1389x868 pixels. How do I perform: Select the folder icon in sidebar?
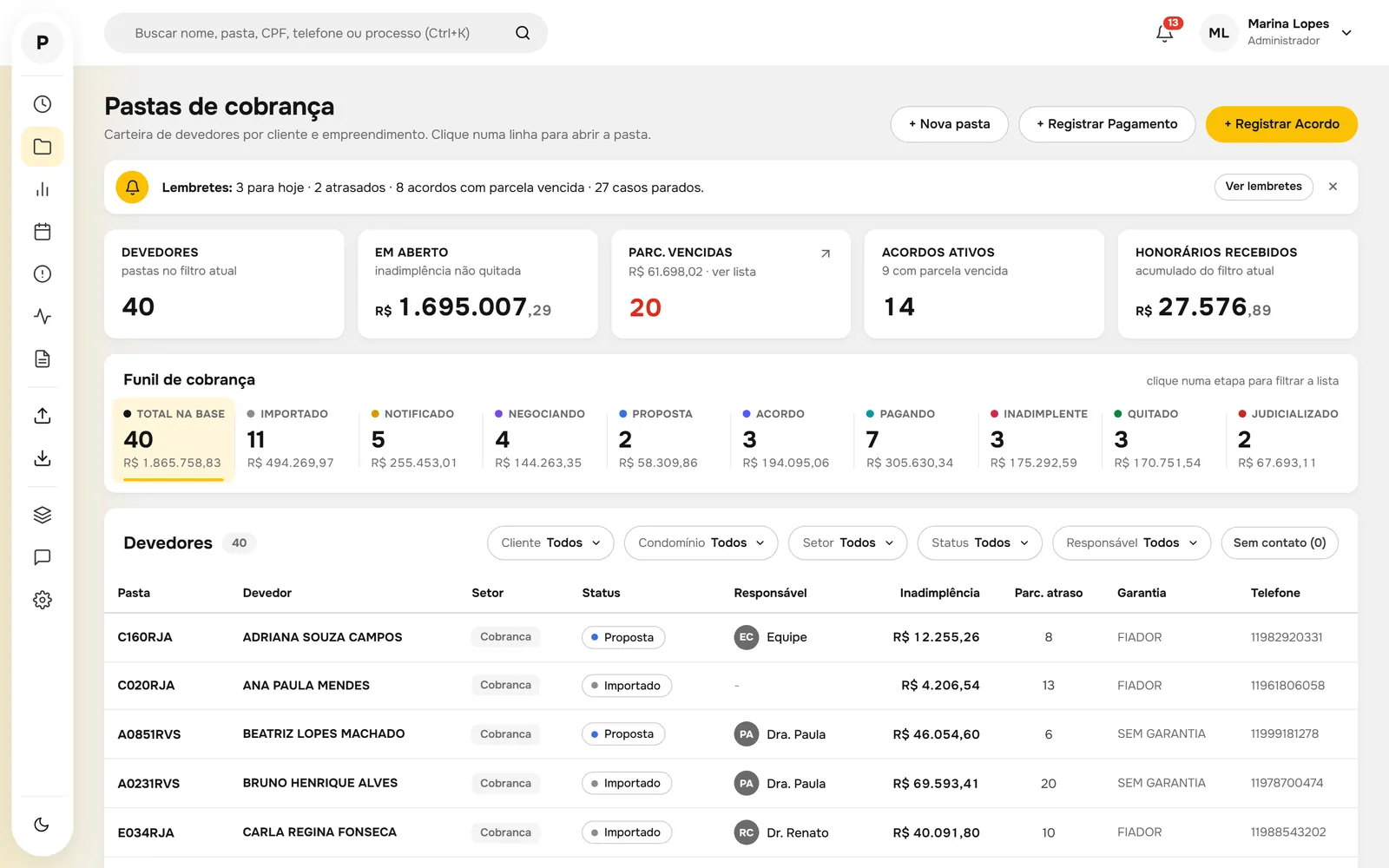[42, 147]
